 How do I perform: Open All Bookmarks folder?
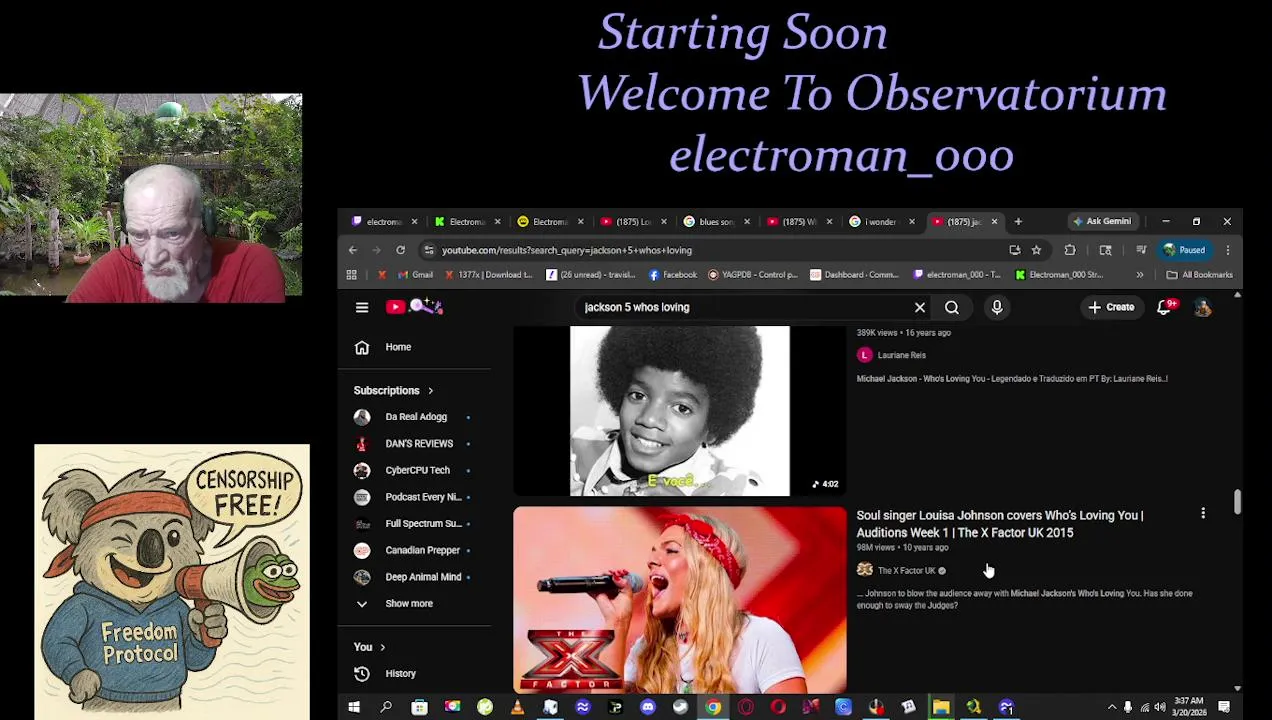pyautogui.click(x=1200, y=275)
